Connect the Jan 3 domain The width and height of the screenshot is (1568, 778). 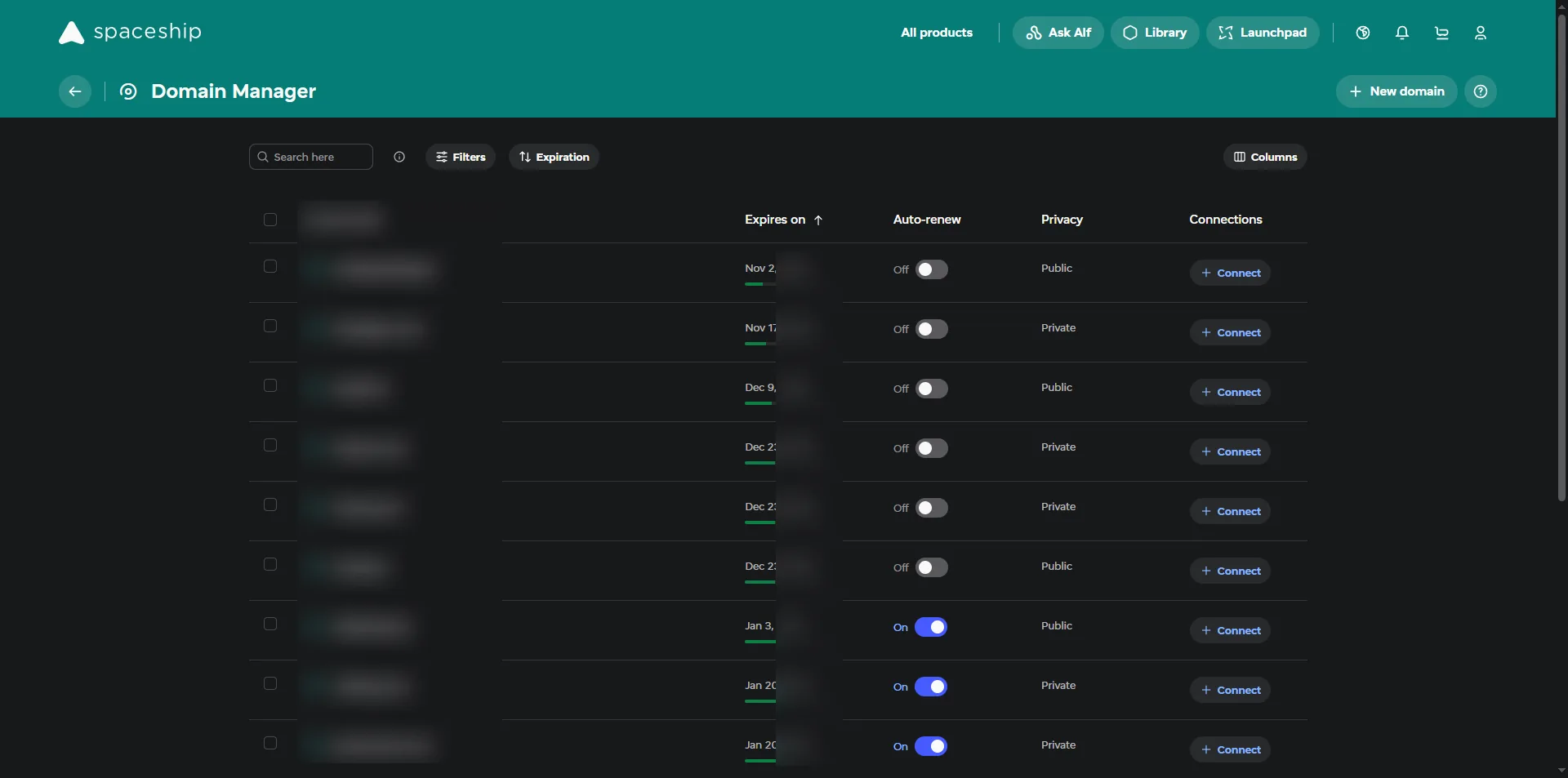coord(1230,630)
